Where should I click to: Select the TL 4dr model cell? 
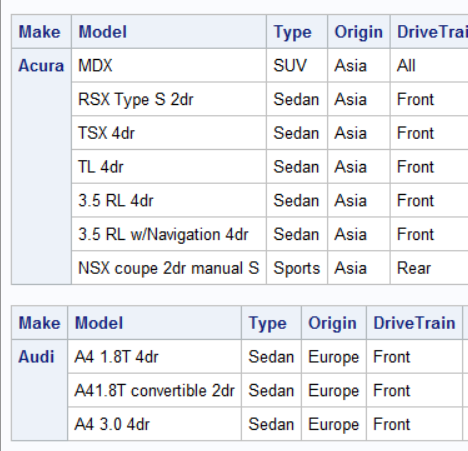coord(169,167)
